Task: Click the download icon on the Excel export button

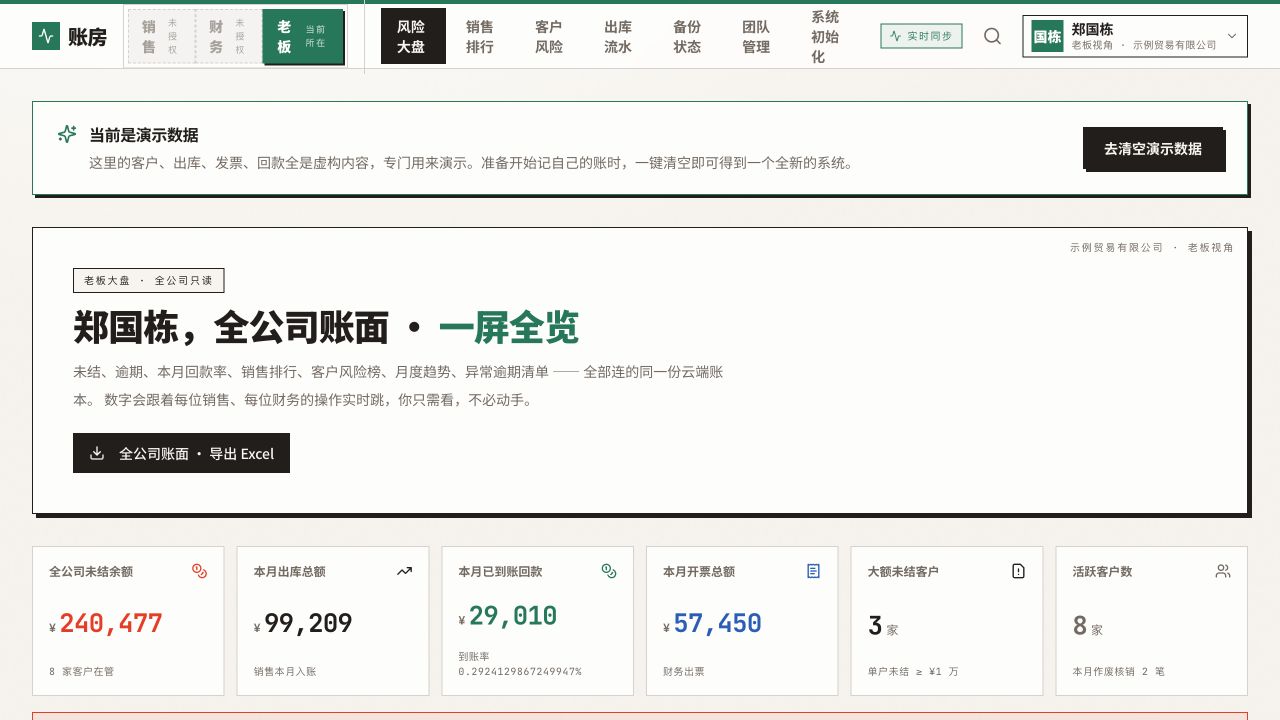Action: (97, 453)
